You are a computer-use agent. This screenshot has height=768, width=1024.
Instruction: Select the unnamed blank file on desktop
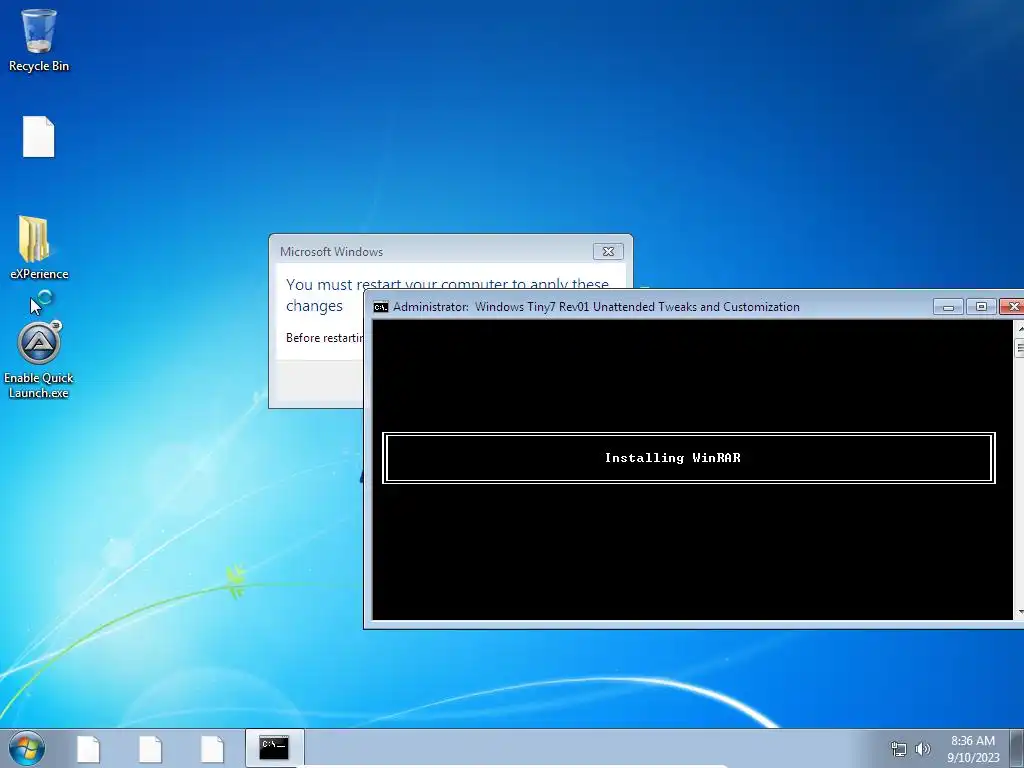[x=39, y=136]
